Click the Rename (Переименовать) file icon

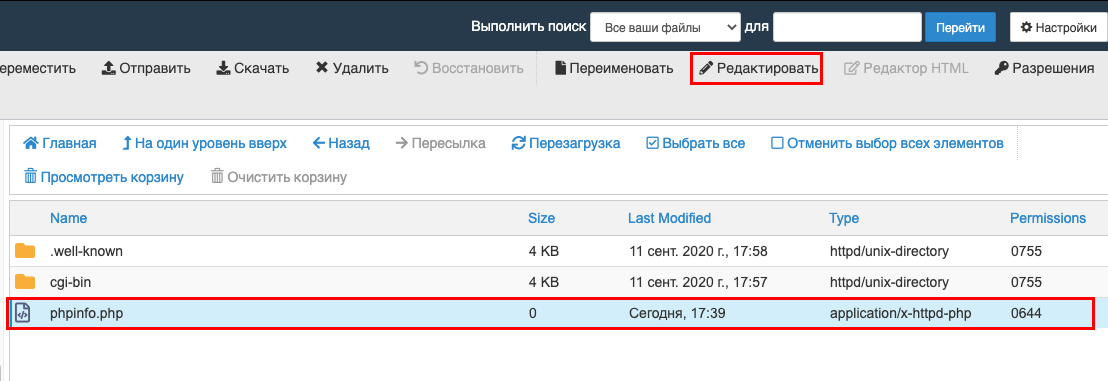(x=560, y=69)
